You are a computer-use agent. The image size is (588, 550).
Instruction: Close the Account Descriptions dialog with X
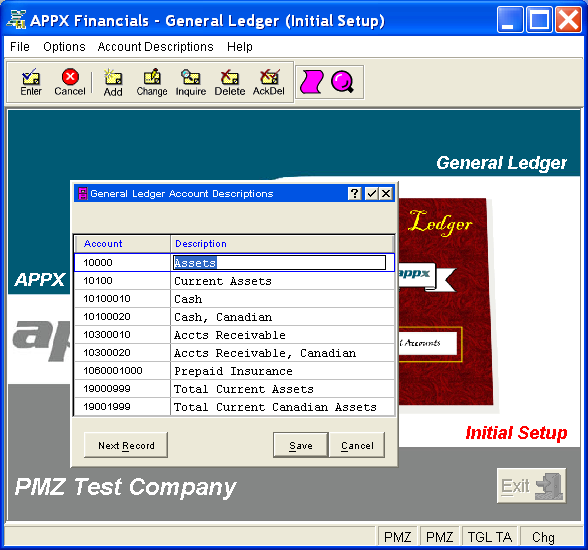386,193
